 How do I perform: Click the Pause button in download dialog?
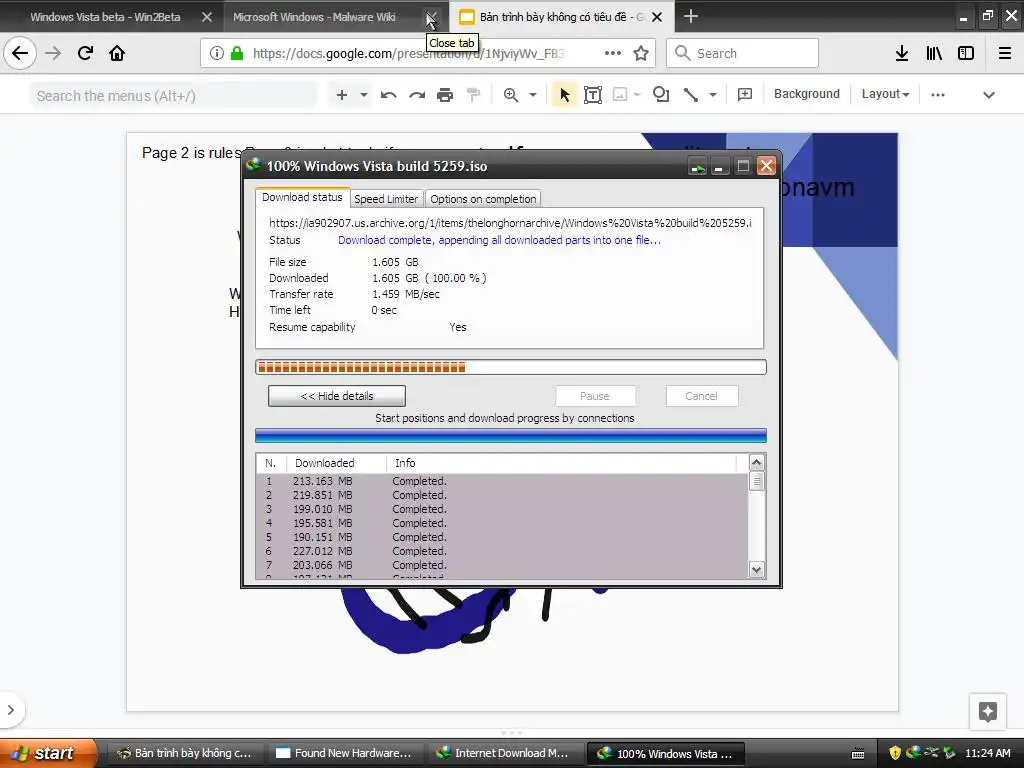(x=595, y=396)
